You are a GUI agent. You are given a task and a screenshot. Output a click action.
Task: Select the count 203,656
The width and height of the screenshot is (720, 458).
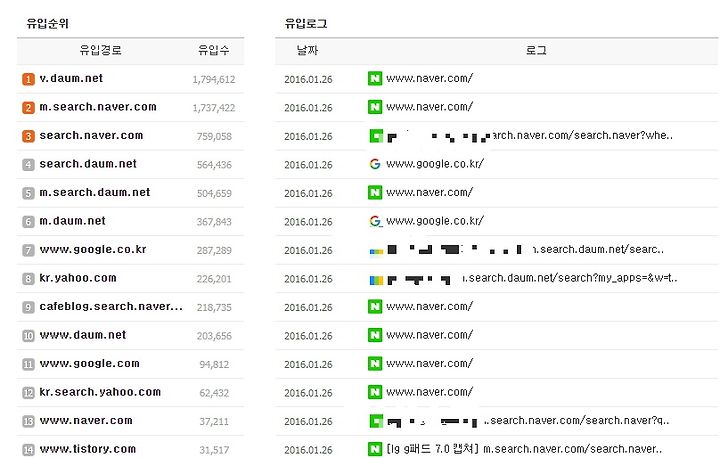pyautogui.click(x=214, y=336)
